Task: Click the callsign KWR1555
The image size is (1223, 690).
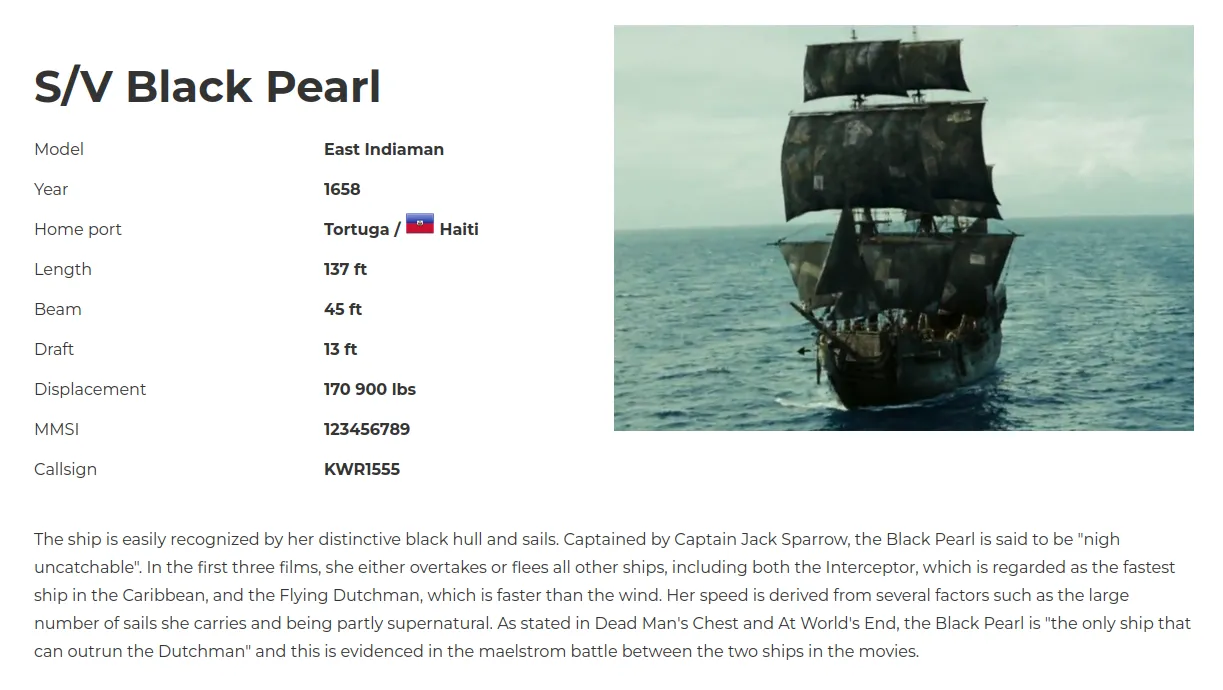Action: tap(362, 469)
